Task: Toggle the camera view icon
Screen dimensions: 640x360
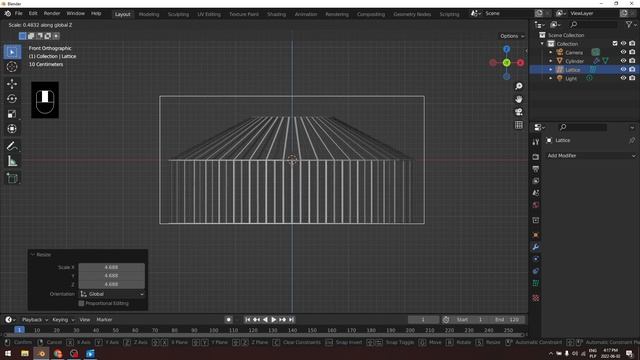Action: [519, 112]
